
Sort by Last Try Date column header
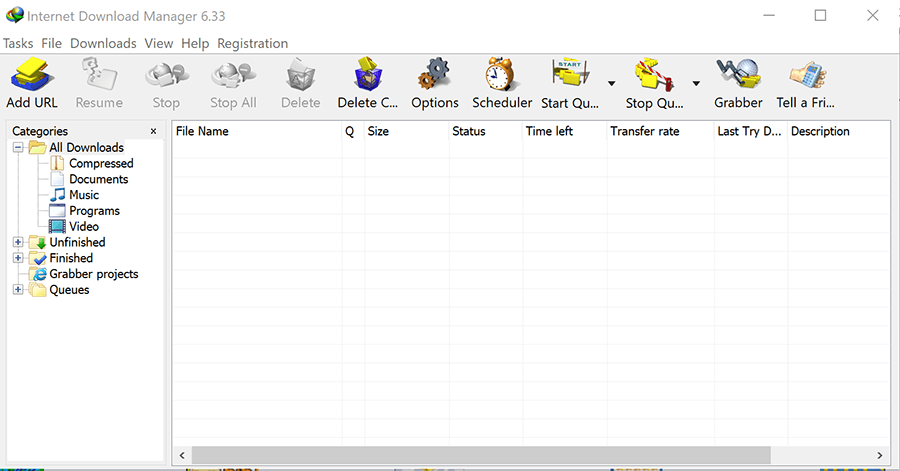coord(751,131)
